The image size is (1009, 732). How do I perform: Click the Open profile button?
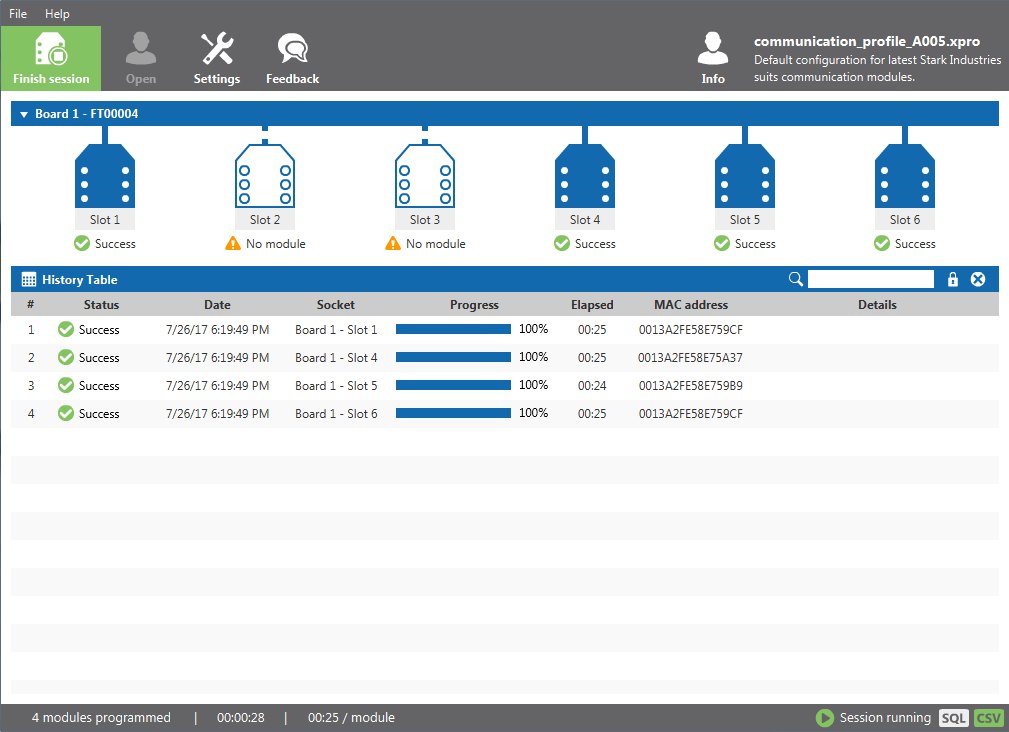coord(141,58)
